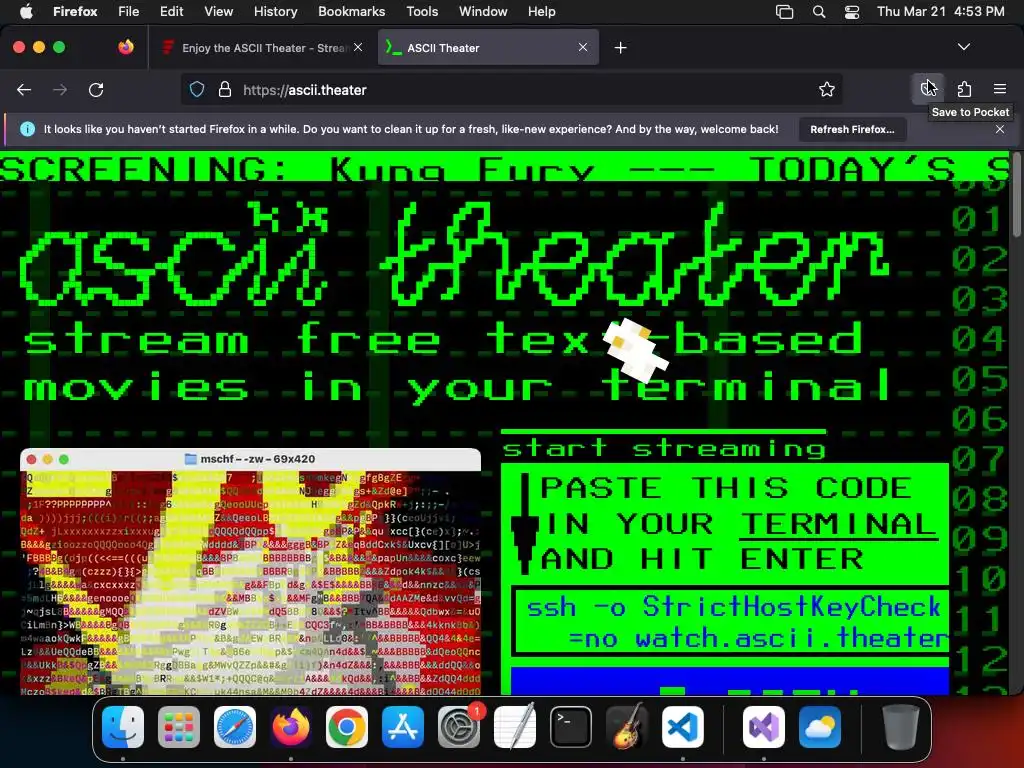Open the Apple menu
1024x768 pixels.
point(26,11)
